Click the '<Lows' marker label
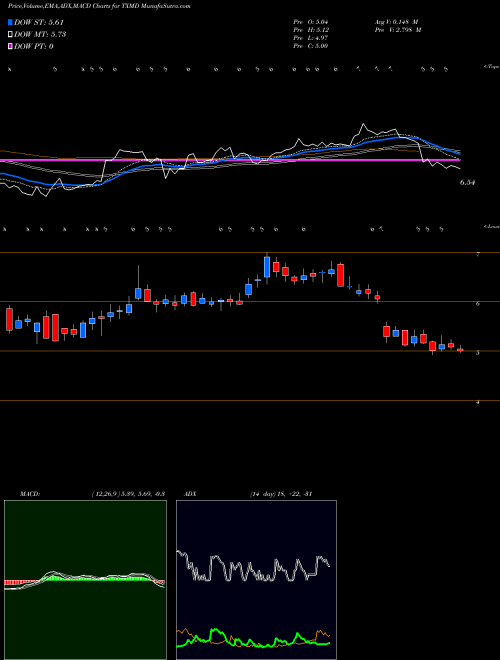Viewport: 500px width, 660px height. click(x=491, y=226)
